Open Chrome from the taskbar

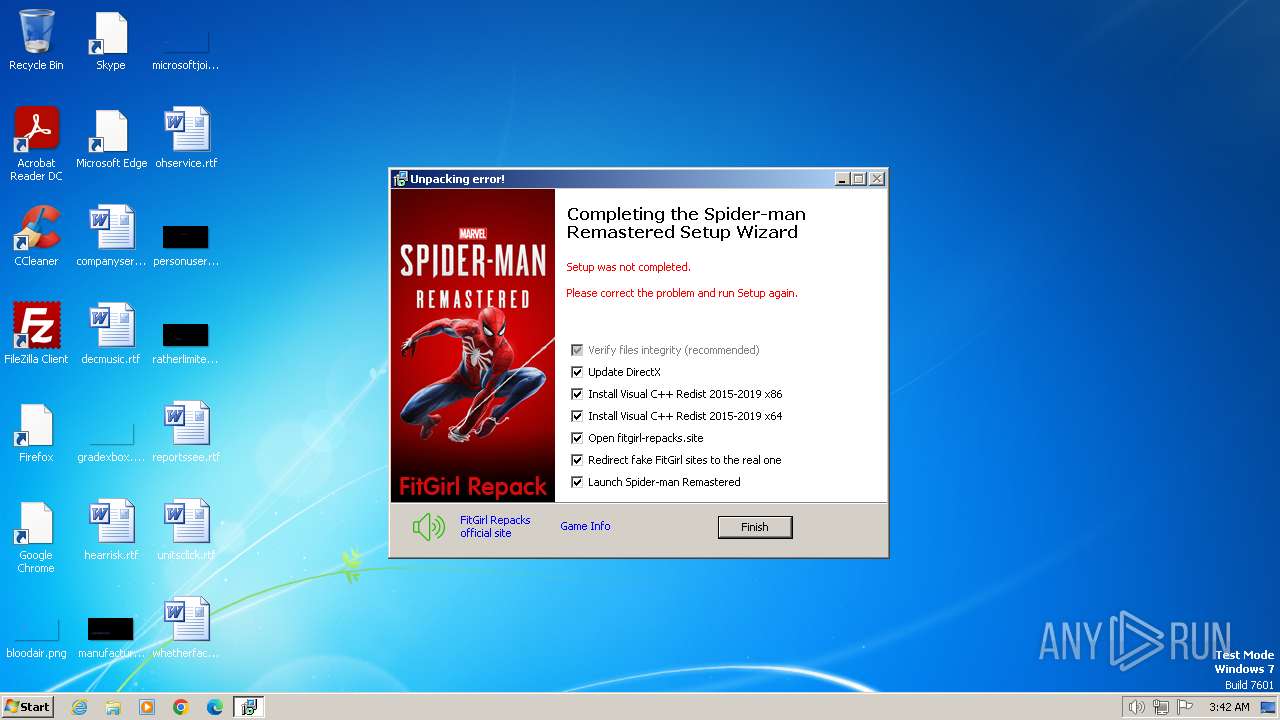coord(181,707)
